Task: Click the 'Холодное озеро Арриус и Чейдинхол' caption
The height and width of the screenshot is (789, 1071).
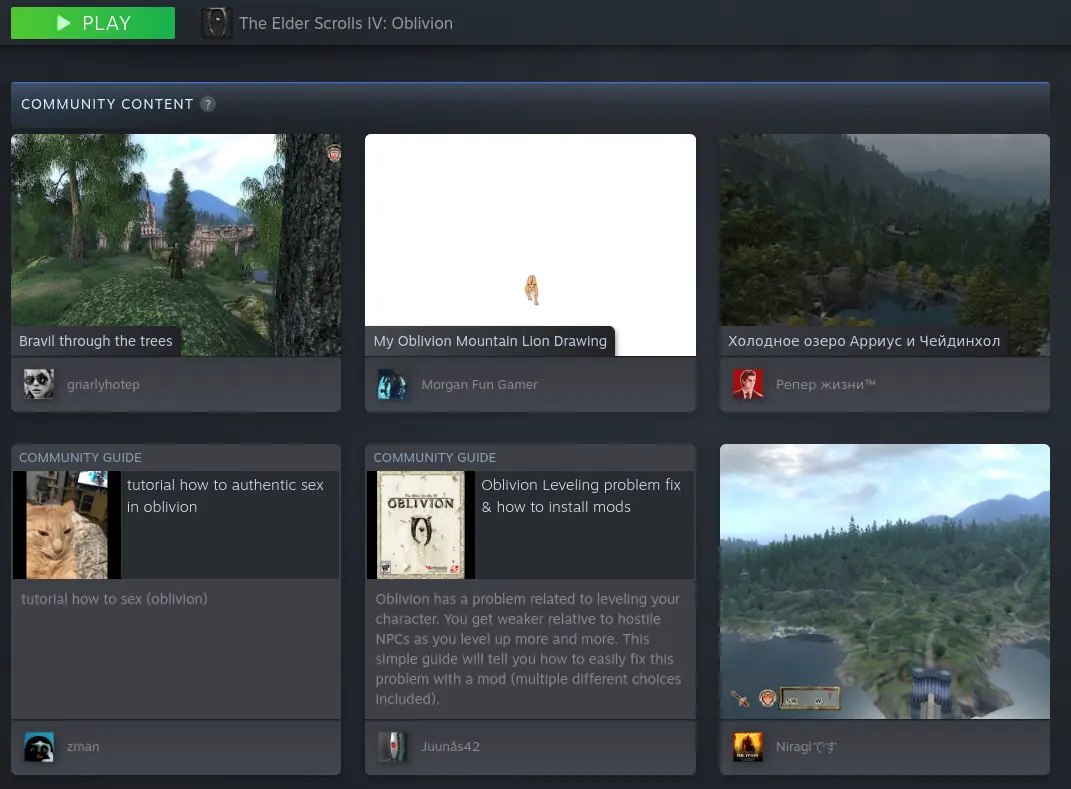Action: click(863, 341)
